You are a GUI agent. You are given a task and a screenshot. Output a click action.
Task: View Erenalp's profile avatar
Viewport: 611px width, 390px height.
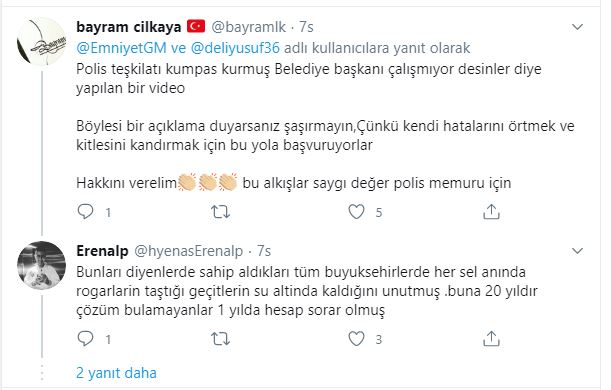coord(41,265)
